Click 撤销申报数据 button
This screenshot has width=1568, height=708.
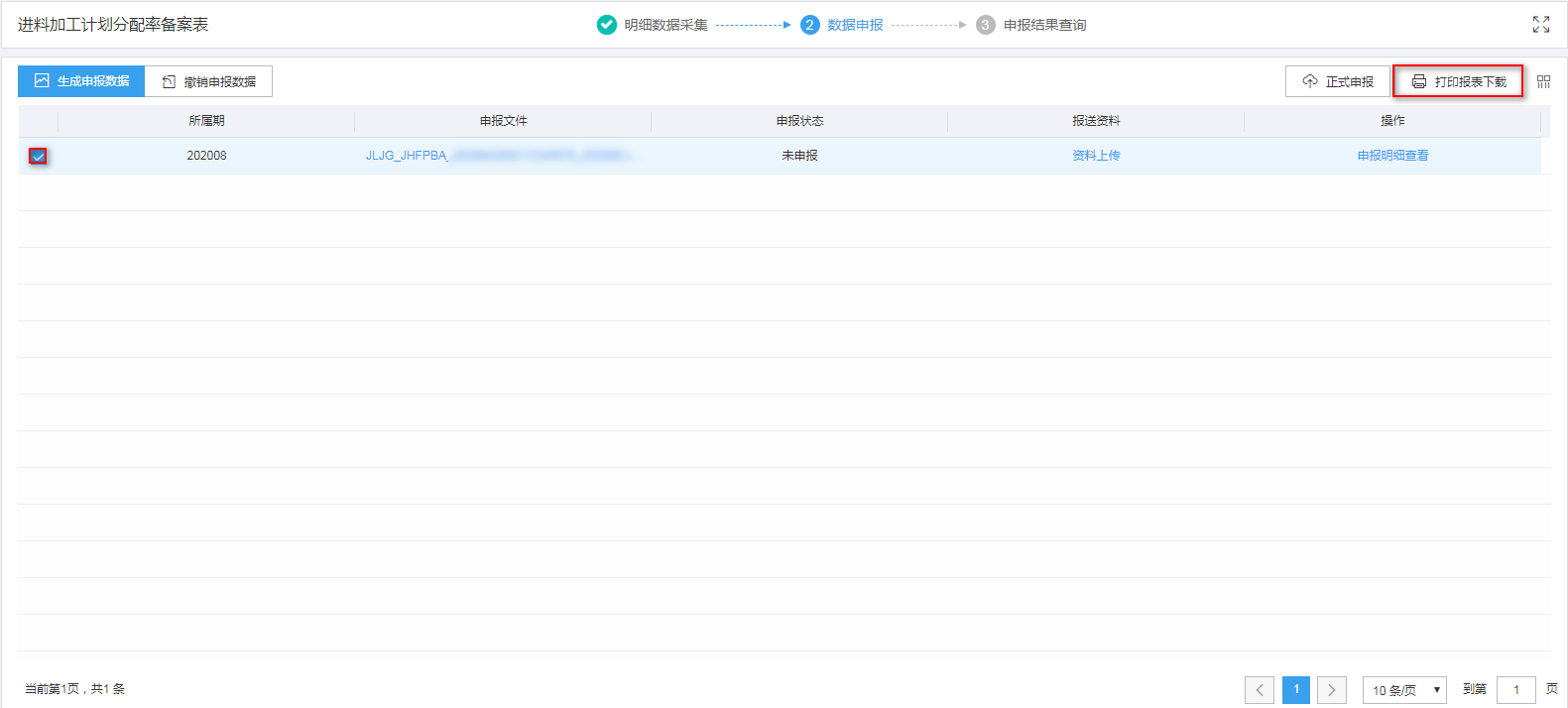tap(208, 81)
